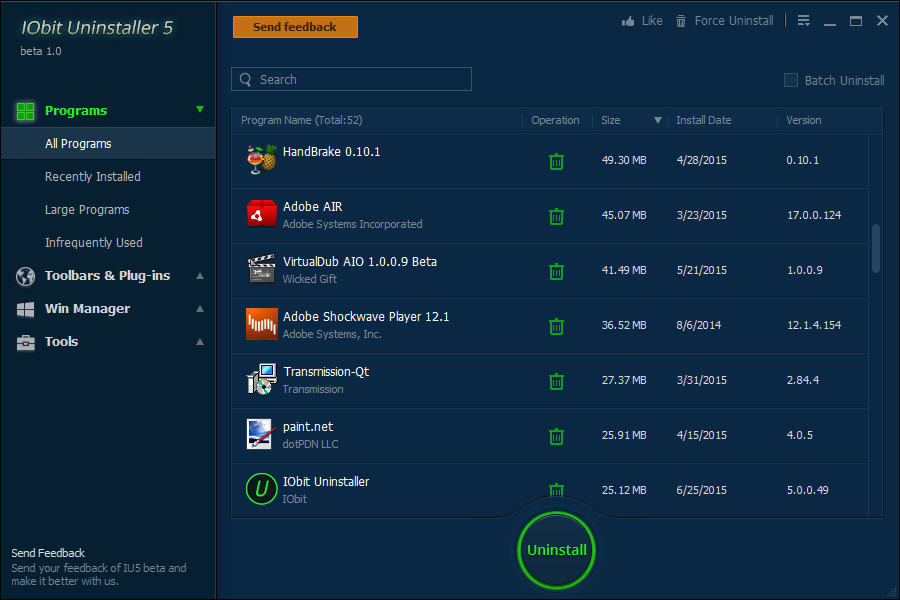Expand the Win Manager section arrow
Viewport: 900px width, 600px height.
tap(200, 309)
